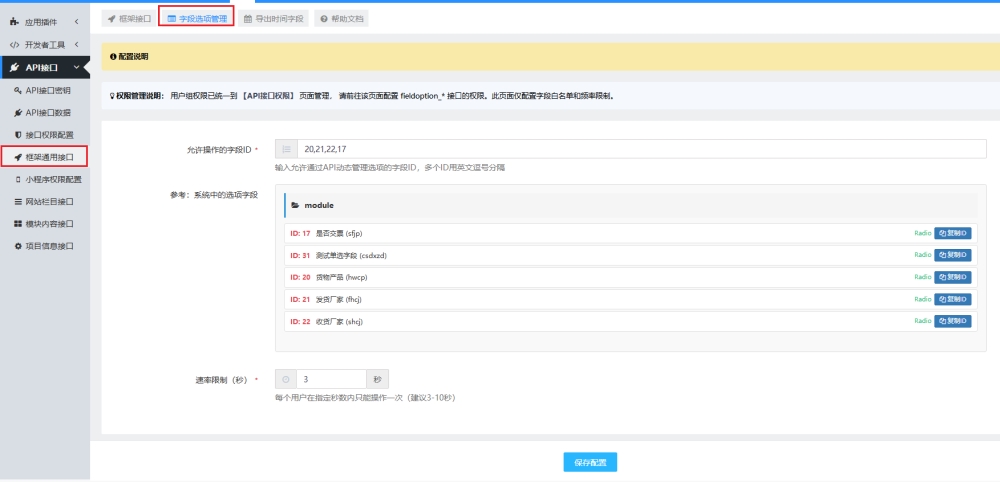Click the key icon beside API接口密钥
This screenshot has width=1000, height=482.
18,90
